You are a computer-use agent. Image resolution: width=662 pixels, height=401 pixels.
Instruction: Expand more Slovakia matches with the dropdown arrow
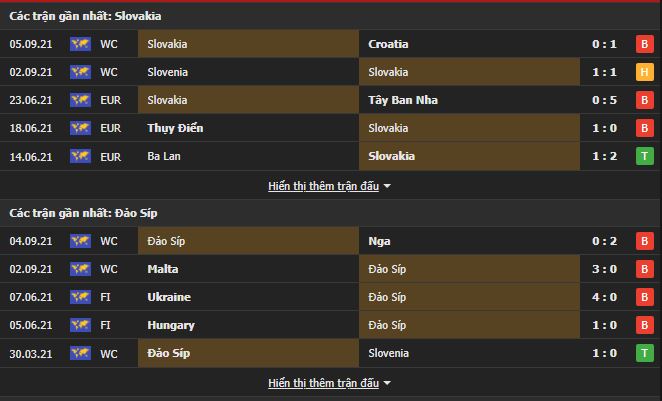388,186
